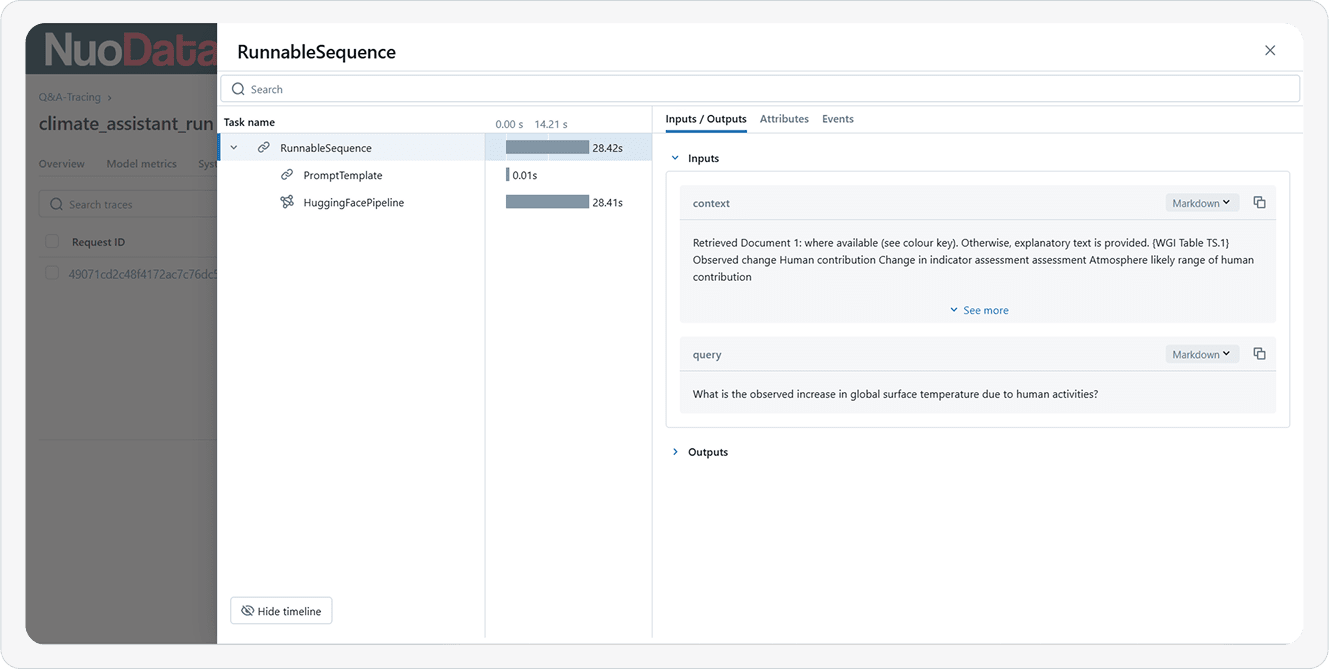
Task: Tick the checkbox for request 49071cd2c48f4172
Action: [52, 274]
